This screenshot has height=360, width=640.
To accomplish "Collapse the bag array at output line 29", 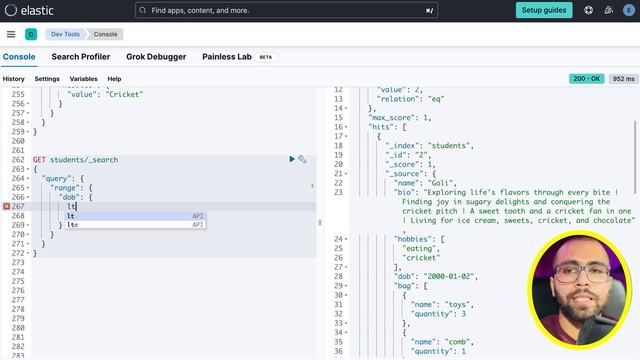I will click(346, 286).
